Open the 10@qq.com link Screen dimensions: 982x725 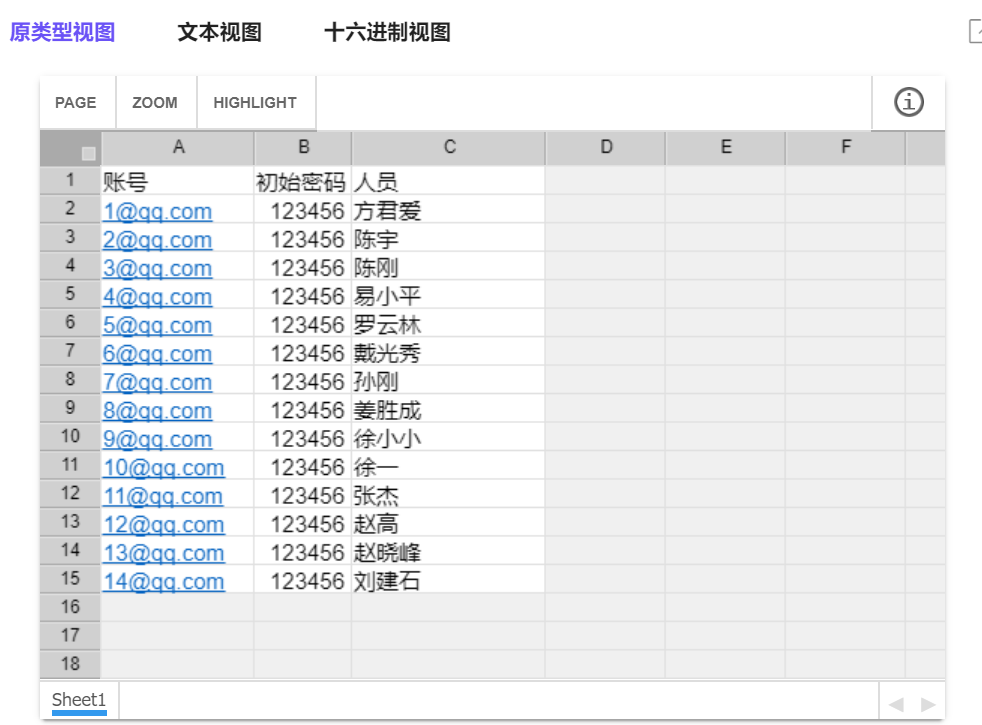(x=163, y=468)
